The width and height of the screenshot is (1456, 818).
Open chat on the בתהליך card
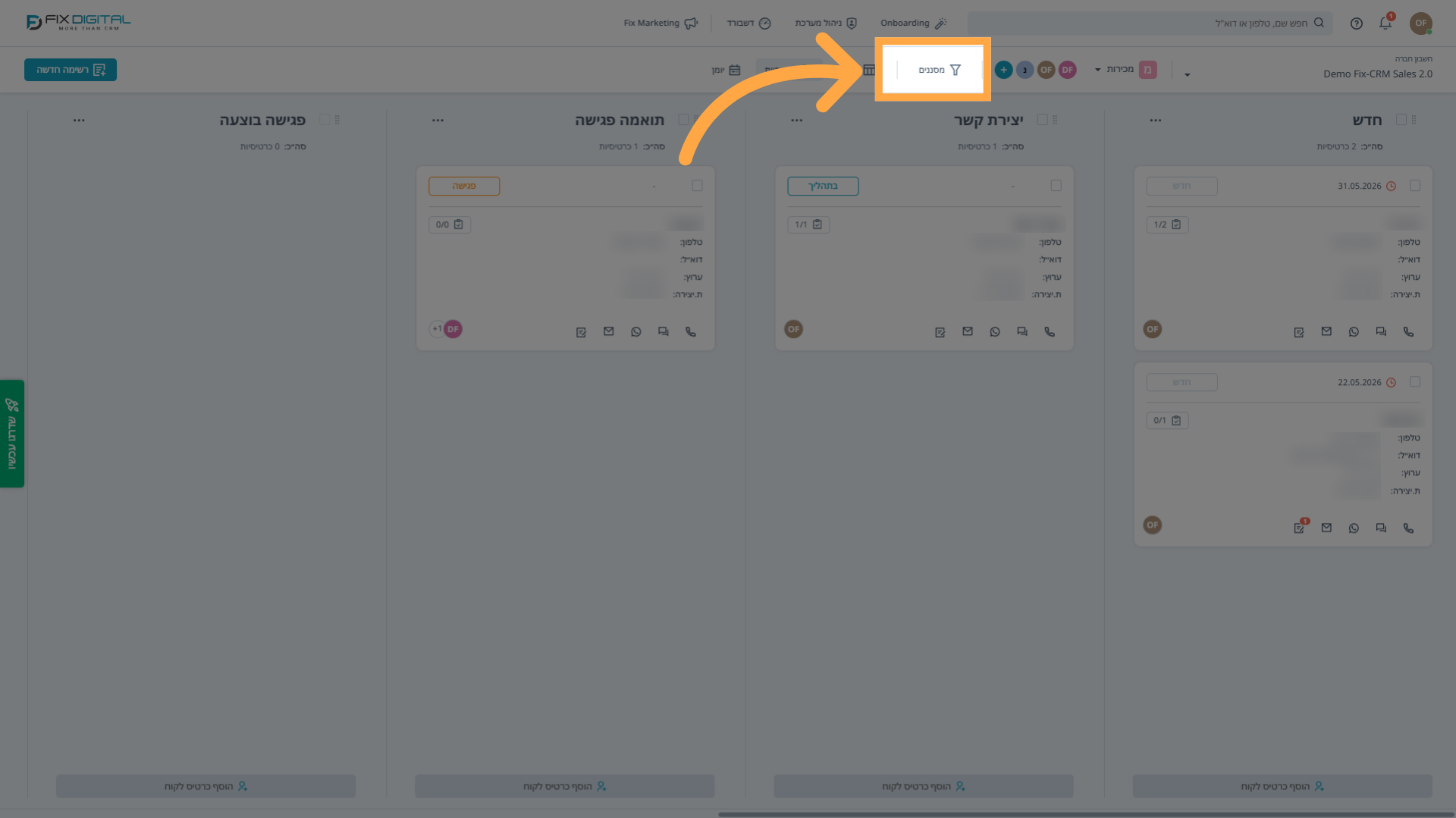(1022, 332)
